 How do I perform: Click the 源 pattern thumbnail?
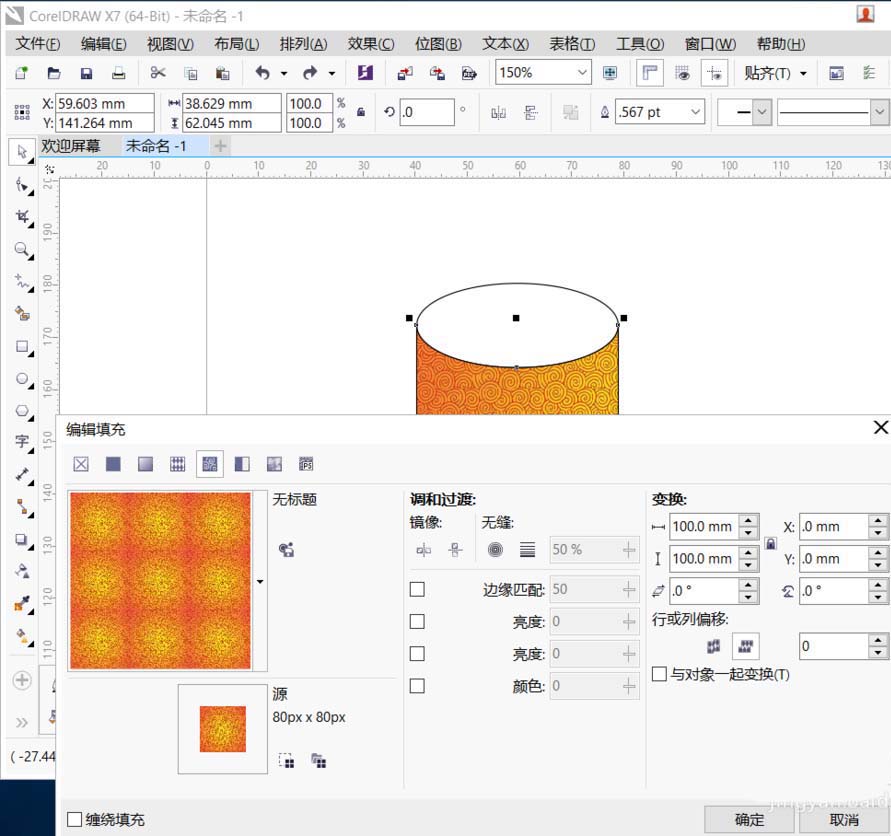pos(222,729)
